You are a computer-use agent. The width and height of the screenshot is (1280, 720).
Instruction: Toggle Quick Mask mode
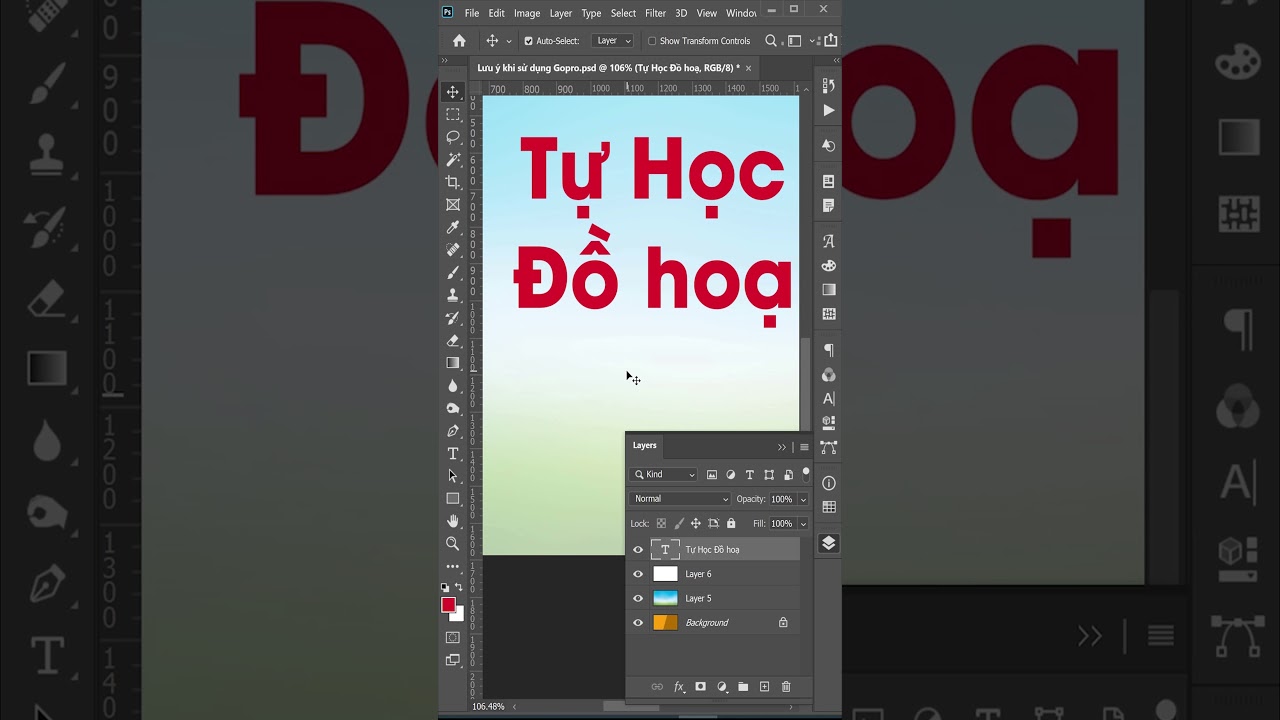point(453,638)
